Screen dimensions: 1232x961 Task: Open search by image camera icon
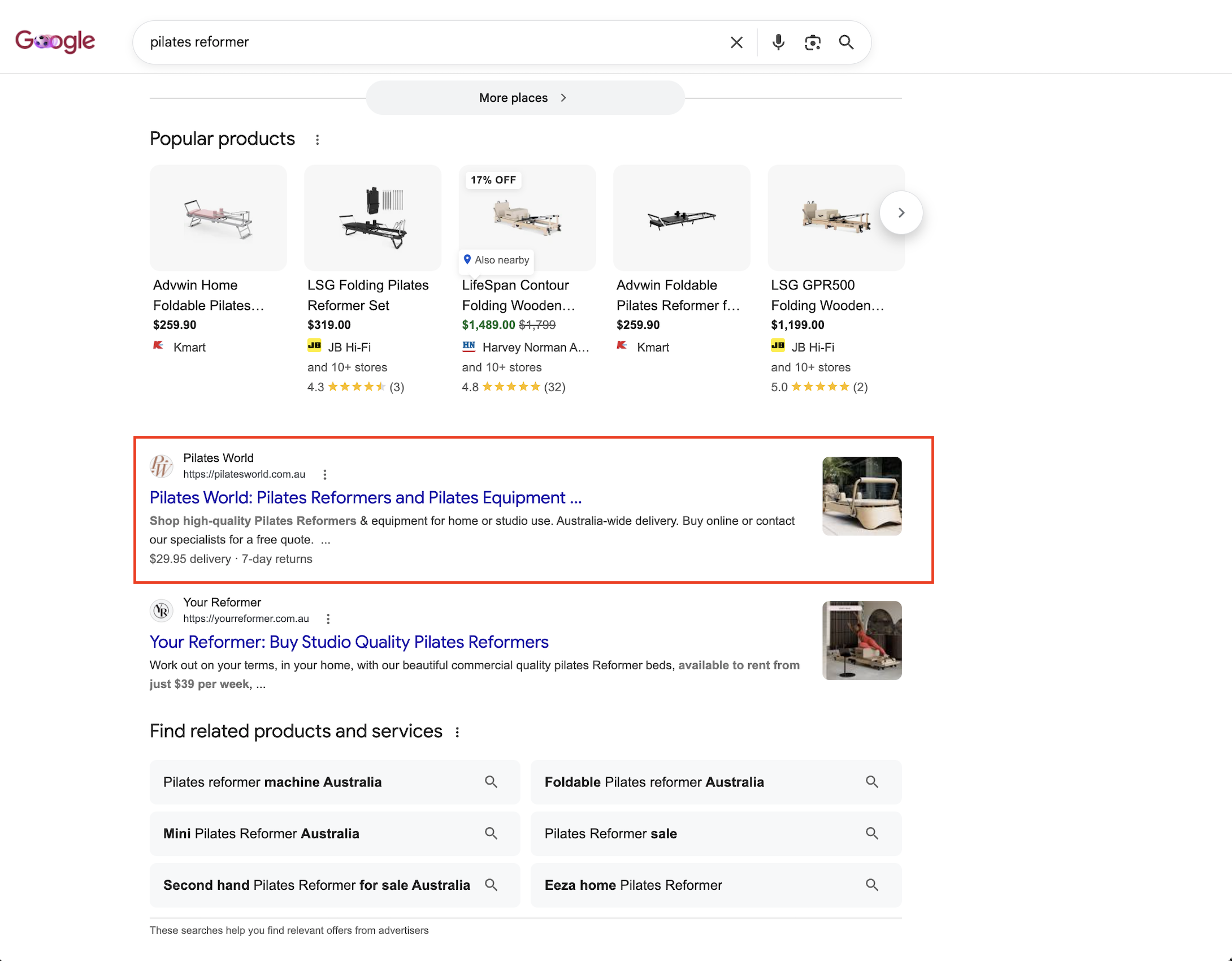(813, 42)
